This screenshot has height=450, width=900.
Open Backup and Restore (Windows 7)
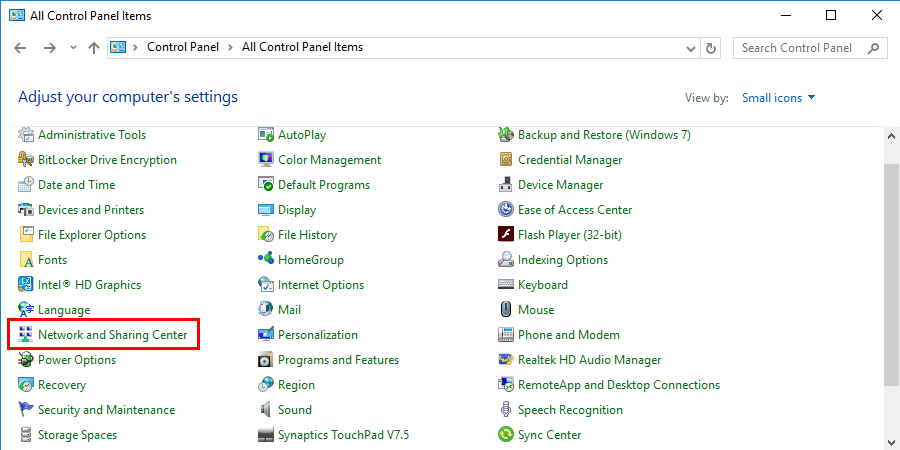[604, 135]
